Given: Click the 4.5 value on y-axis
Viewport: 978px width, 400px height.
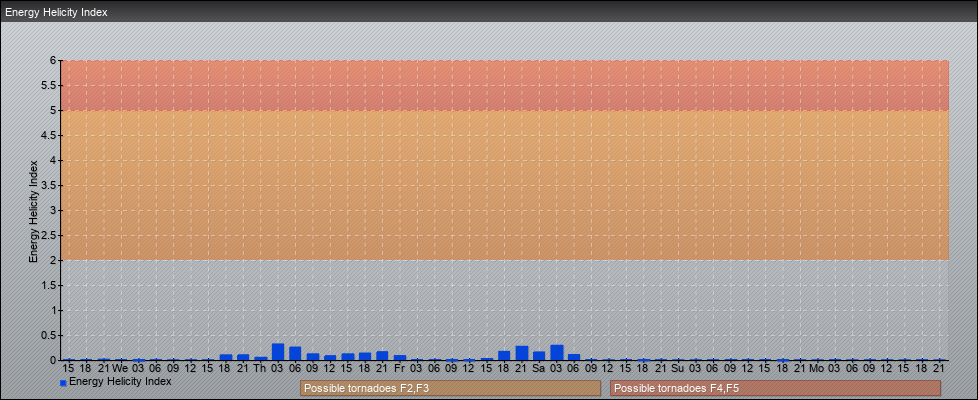Looking at the screenshot, I should (x=49, y=135).
